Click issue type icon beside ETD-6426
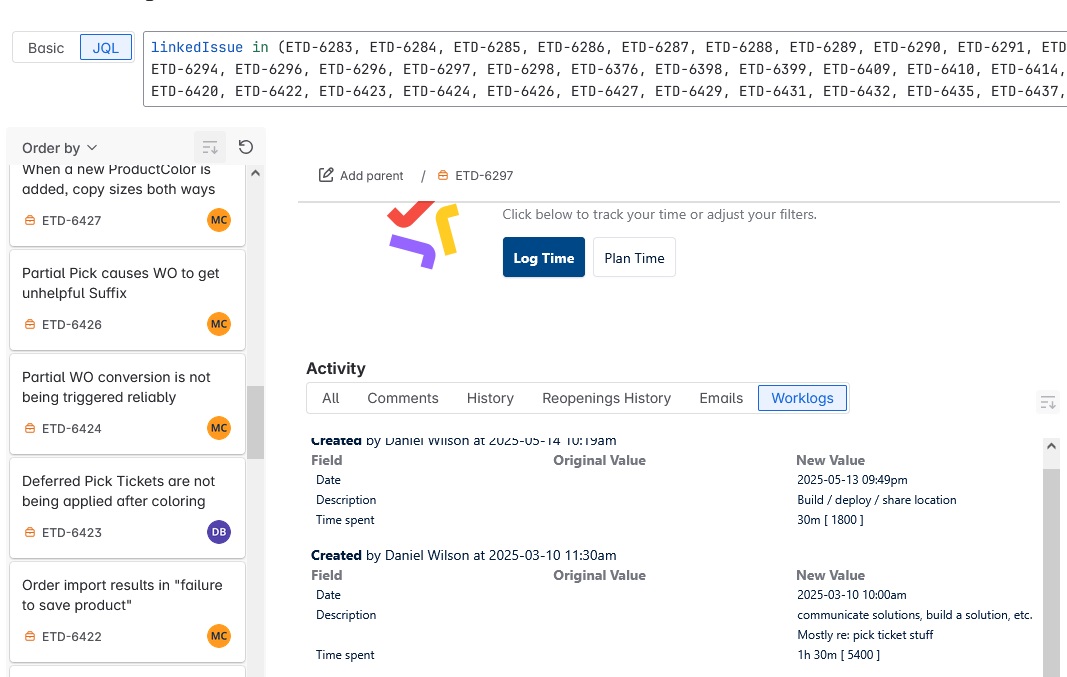Image resolution: width=1067 pixels, height=677 pixels. [30, 325]
